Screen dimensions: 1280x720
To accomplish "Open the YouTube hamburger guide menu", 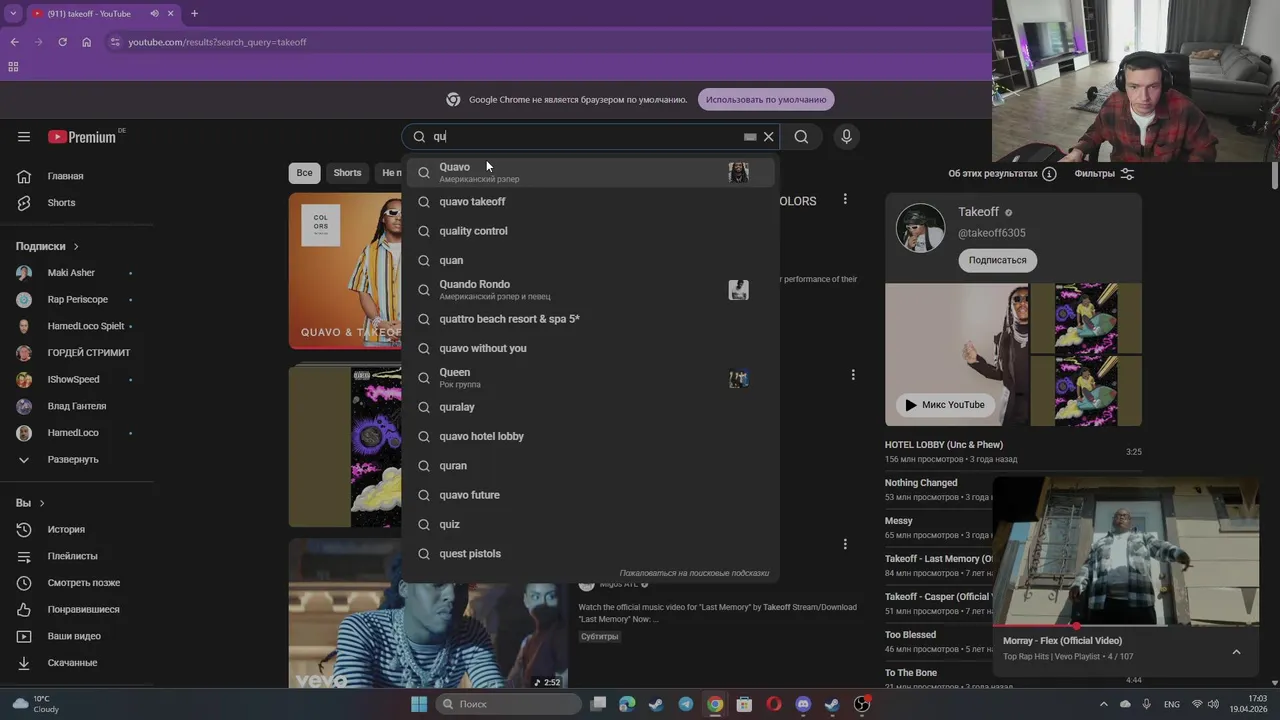I will pos(24,137).
